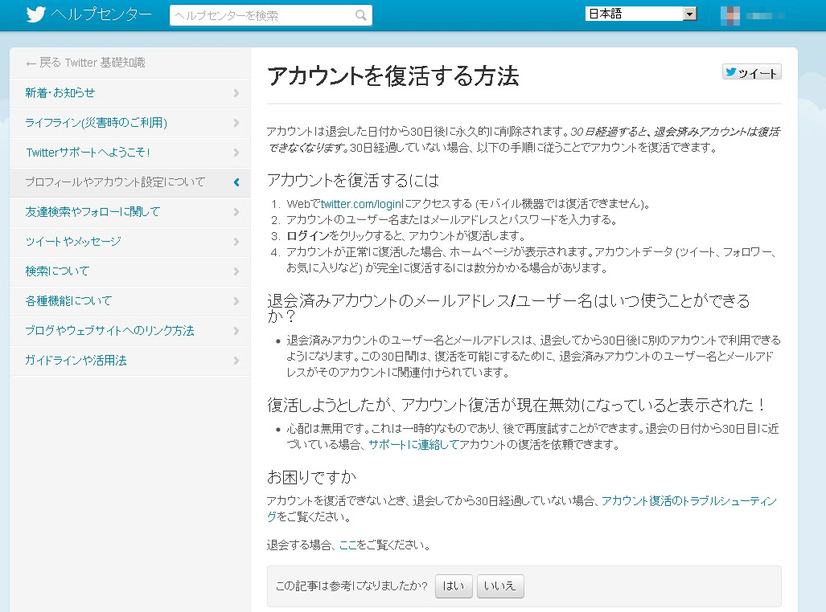Click the はい feedback button
This screenshot has height=612, width=826.
coord(454,586)
